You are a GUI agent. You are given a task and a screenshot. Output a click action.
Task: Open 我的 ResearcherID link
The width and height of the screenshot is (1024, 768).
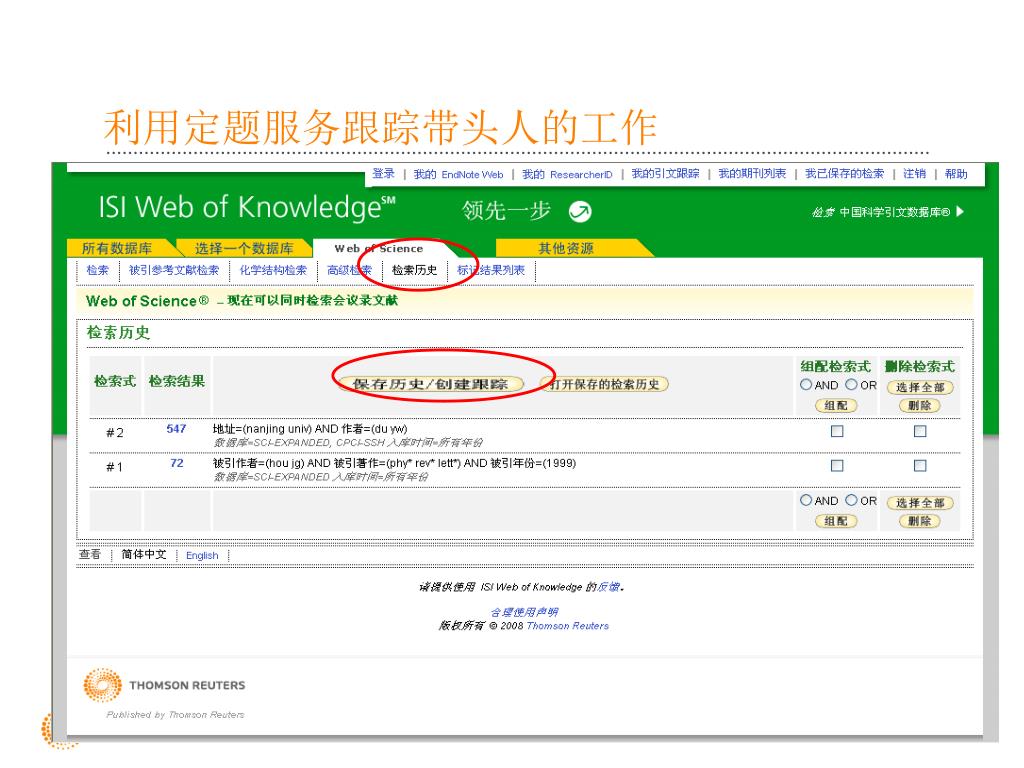[568, 174]
